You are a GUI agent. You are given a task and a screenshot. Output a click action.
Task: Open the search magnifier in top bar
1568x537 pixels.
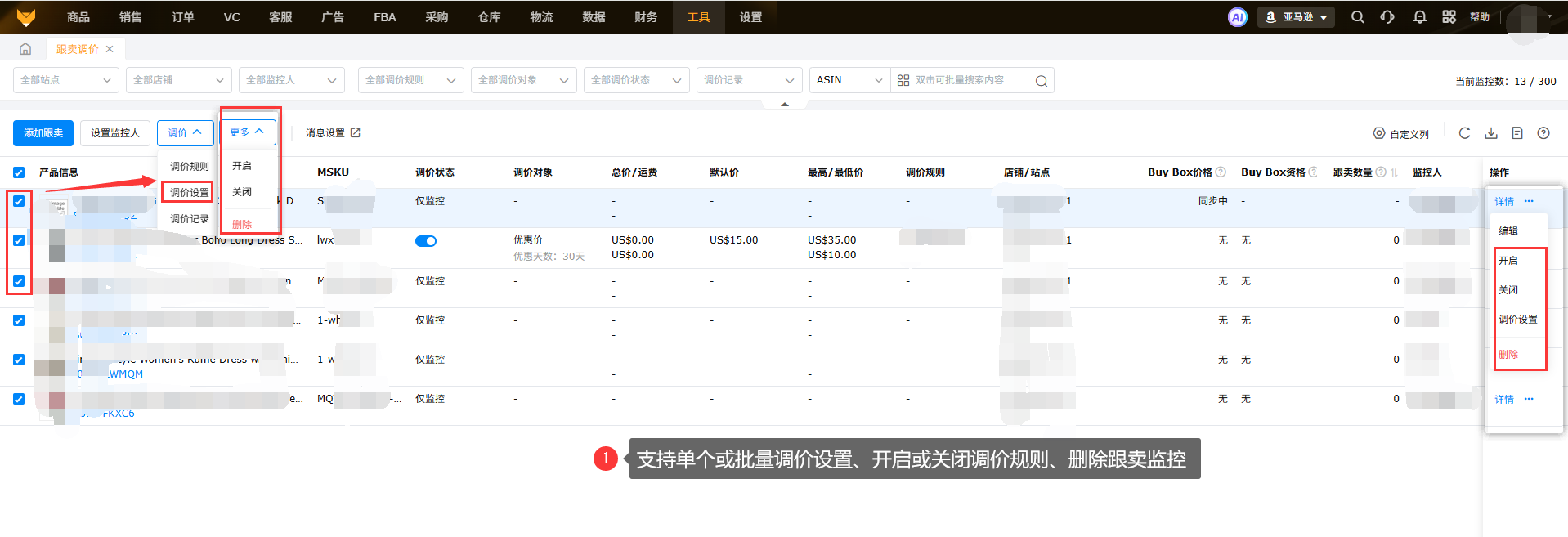click(x=1357, y=17)
